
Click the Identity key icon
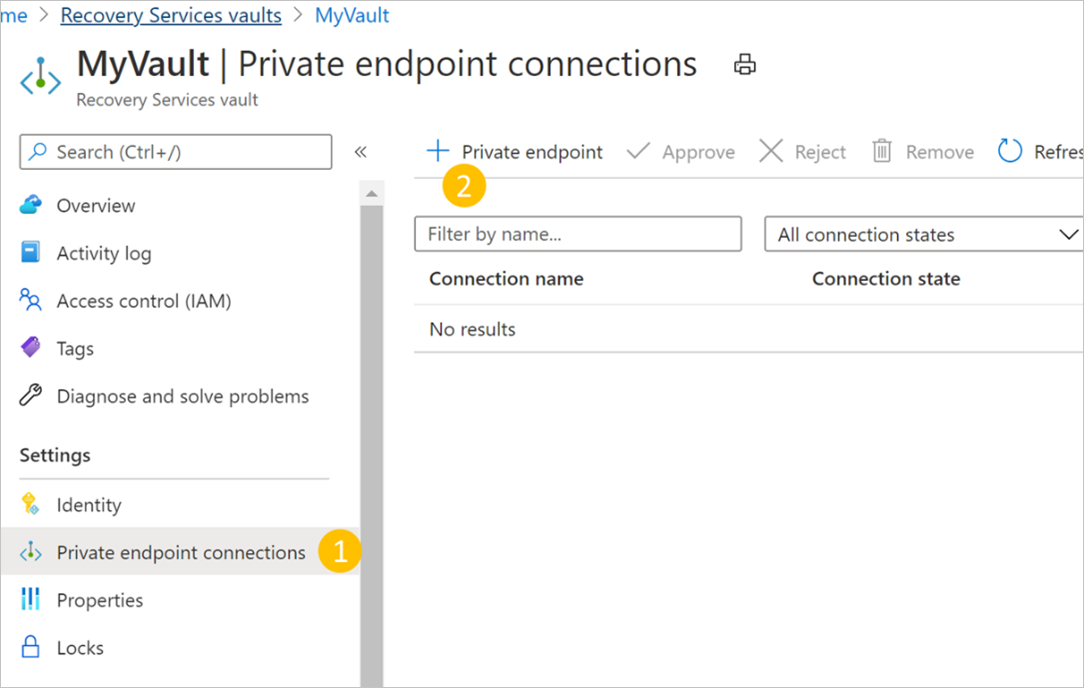pos(31,504)
